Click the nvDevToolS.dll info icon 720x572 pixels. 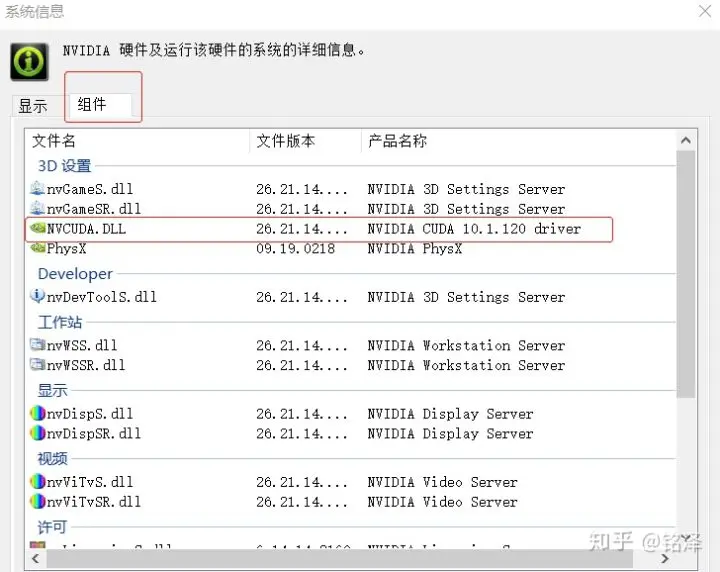pyautogui.click(x=37, y=296)
